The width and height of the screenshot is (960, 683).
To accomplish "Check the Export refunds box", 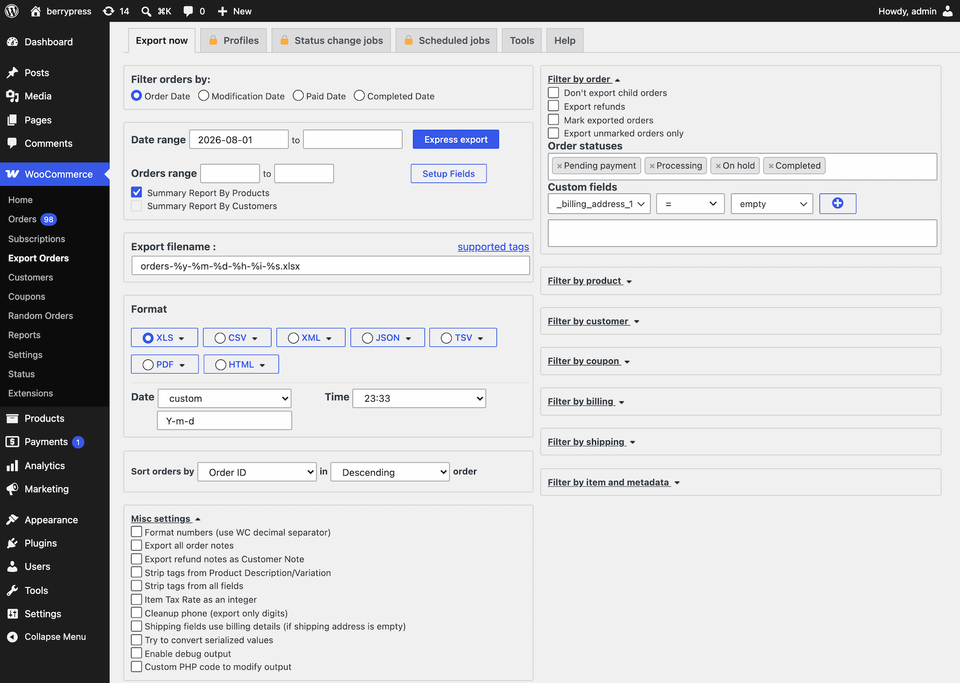I will point(553,106).
